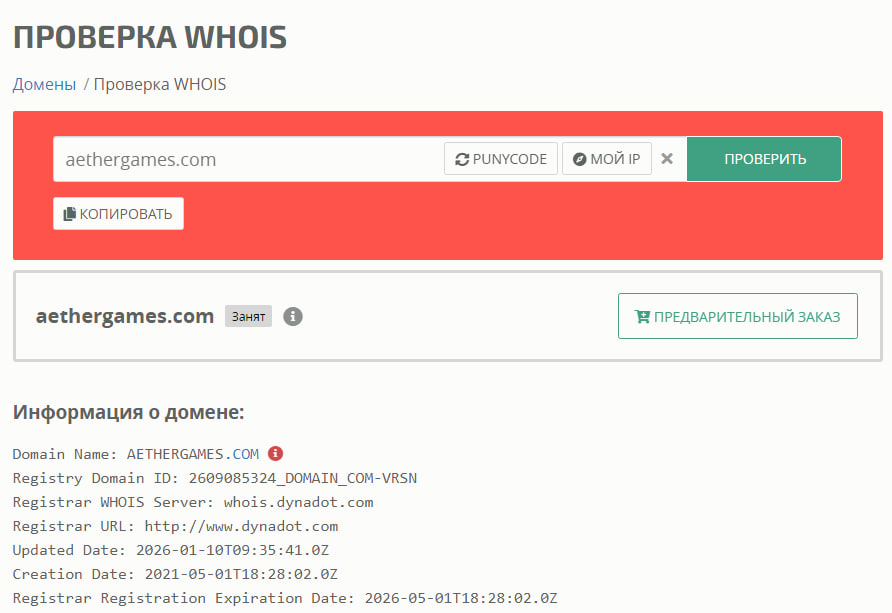Click the http://www.dynadot.com registrar URL text
Viewport: 892px width, 613px height.
click(x=241, y=526)
